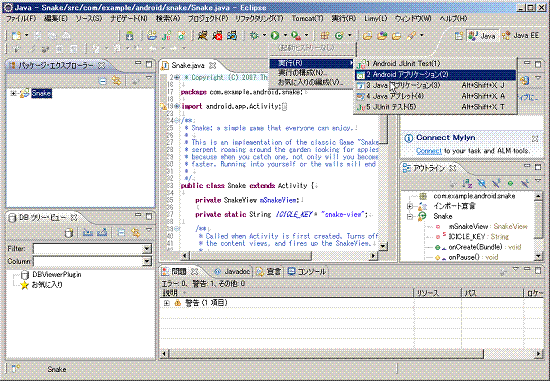Minimize the Package Explorer view
This screenshot has height=381, width=550.
(138, 64)
